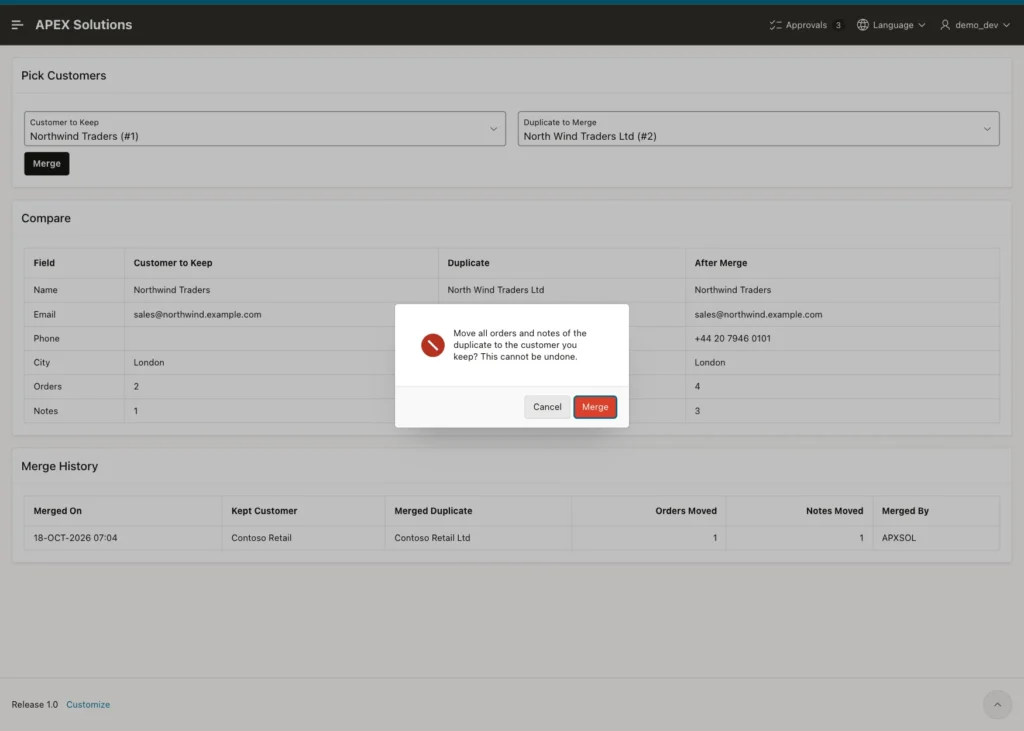Open the Language menu

pyautogui.click(x=891, y=25)
